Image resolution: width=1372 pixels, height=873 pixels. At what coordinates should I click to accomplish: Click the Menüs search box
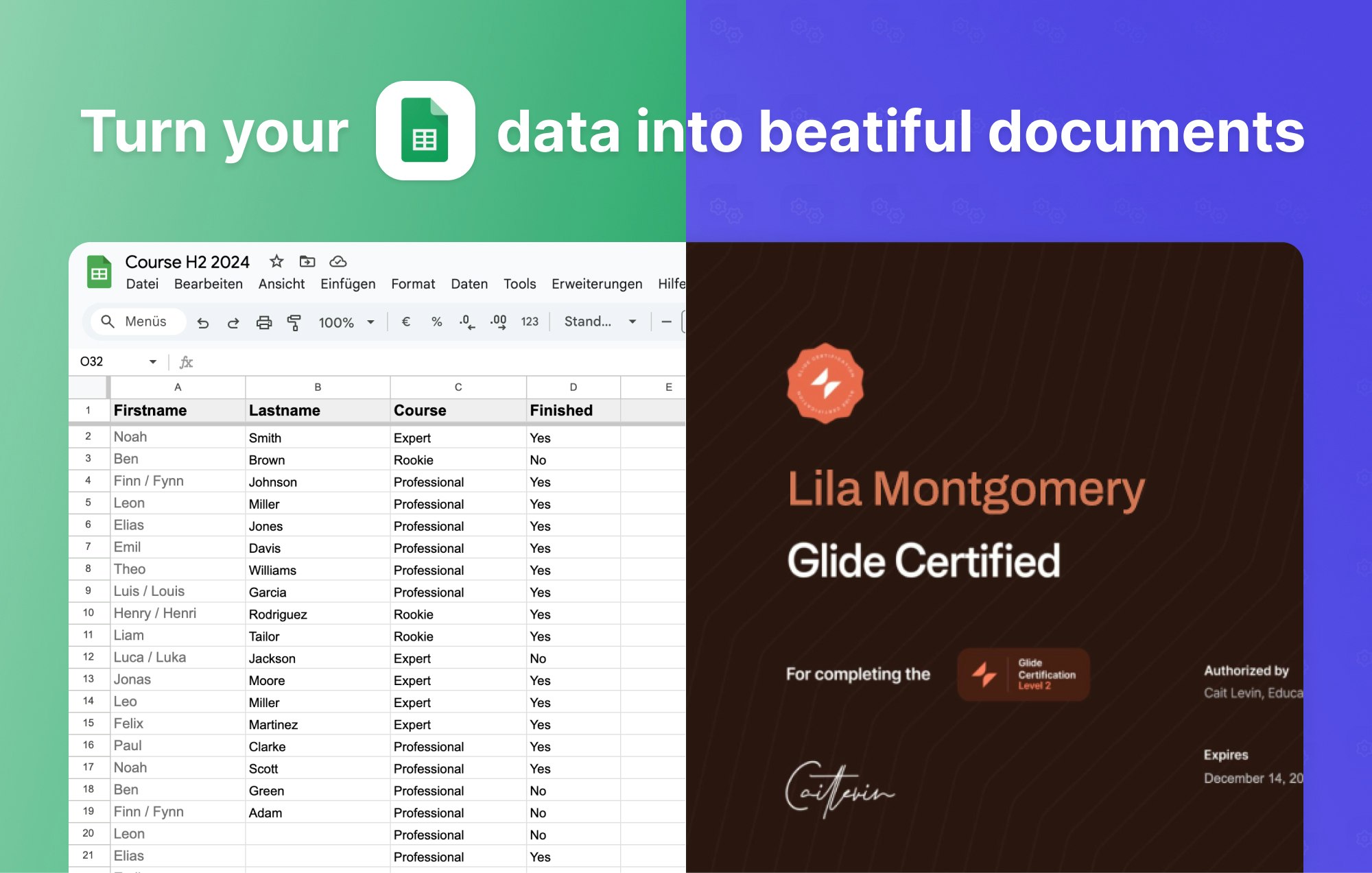138,322
